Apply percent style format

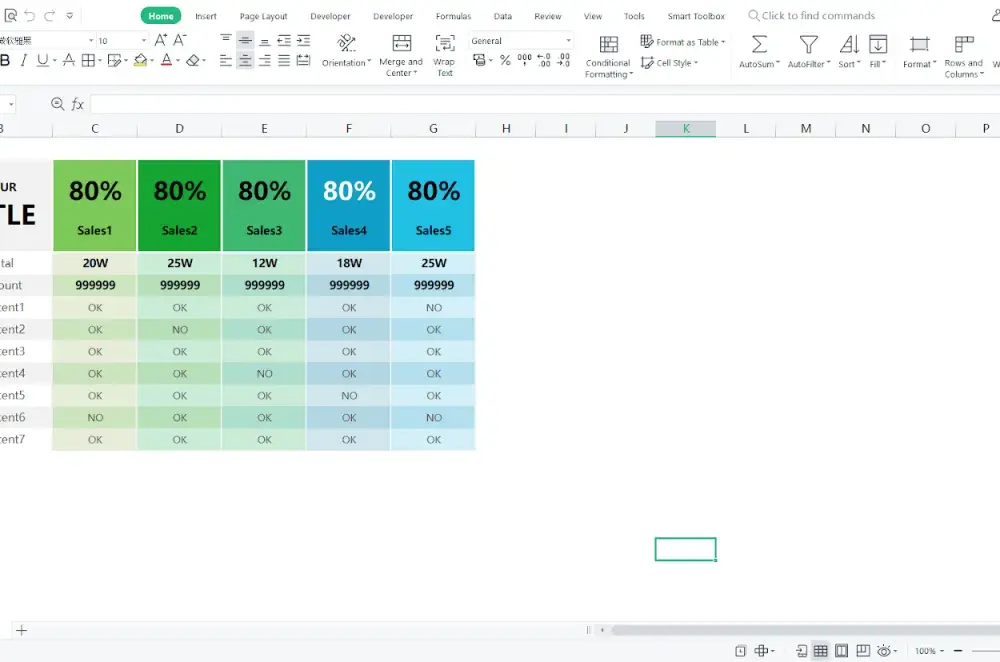click(505, 61)
